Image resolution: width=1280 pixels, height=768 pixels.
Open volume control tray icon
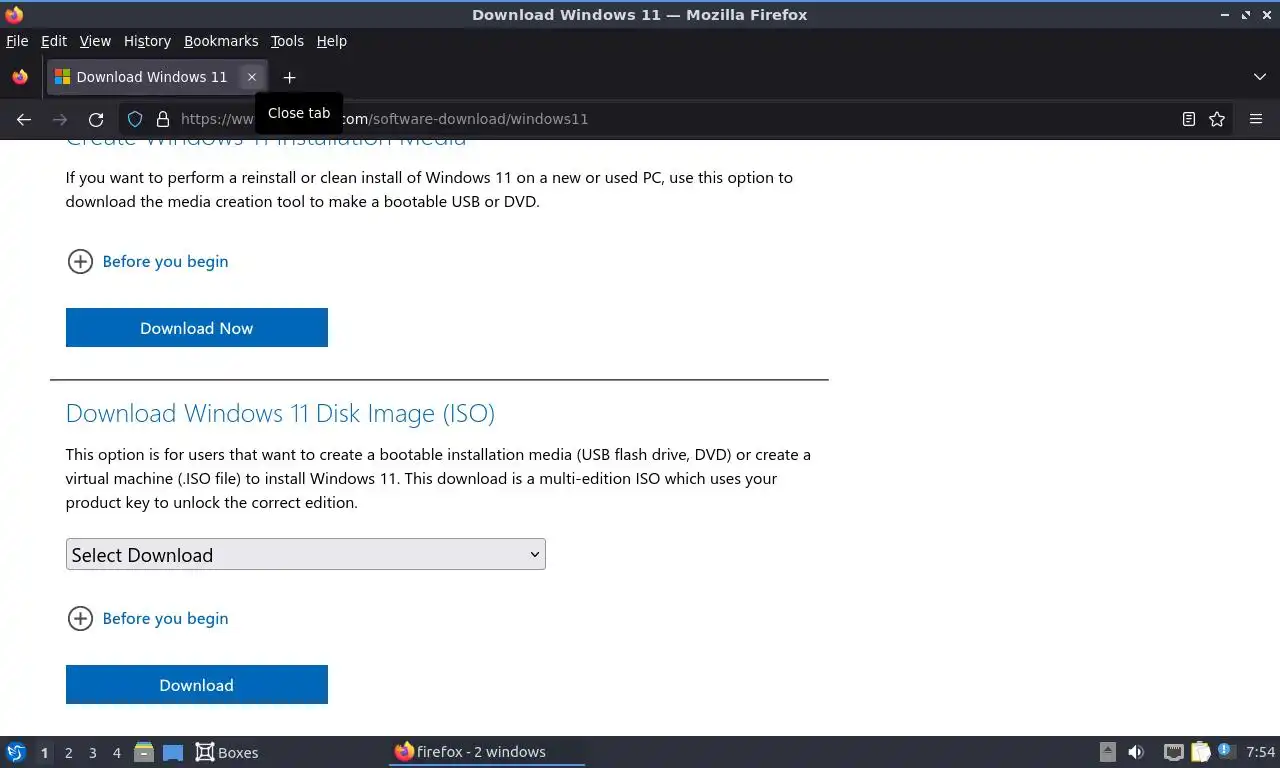pyautogui.click(x=1136, y=752)
